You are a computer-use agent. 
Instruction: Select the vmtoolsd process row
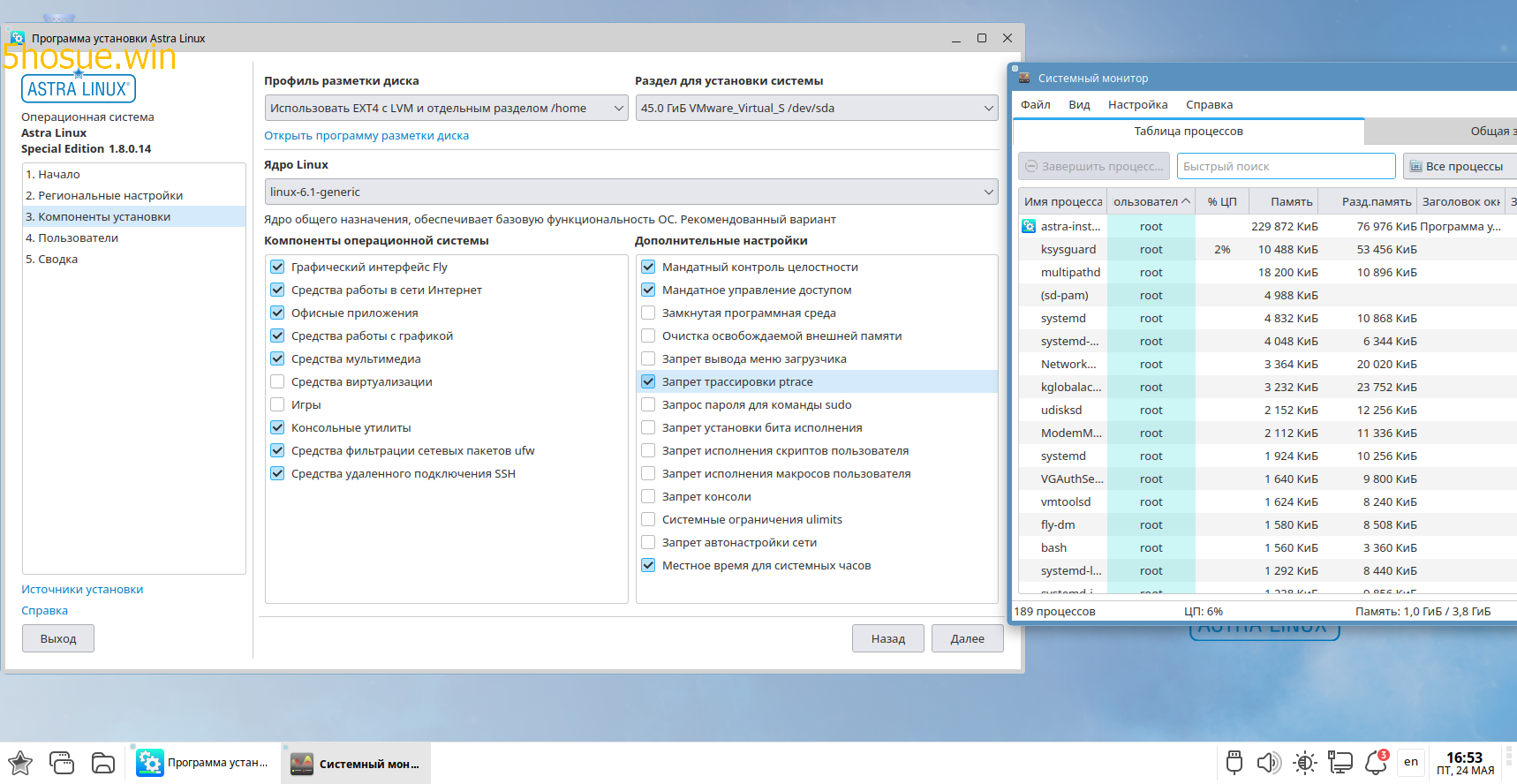click(x=1268, y=501)
